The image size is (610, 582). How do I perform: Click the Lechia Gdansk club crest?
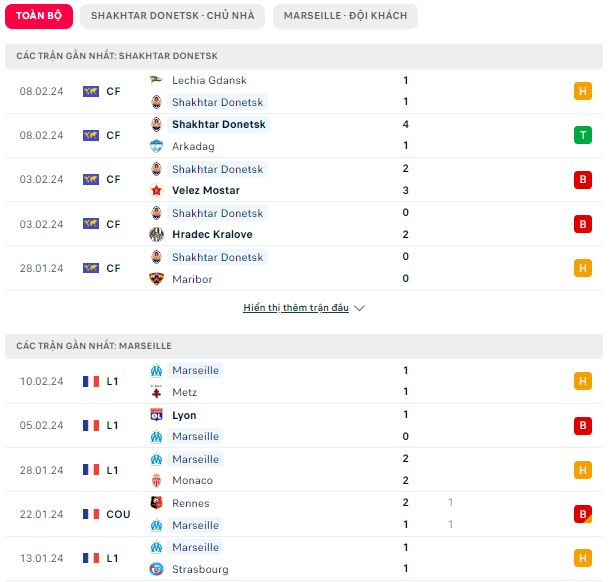(156, 80)
